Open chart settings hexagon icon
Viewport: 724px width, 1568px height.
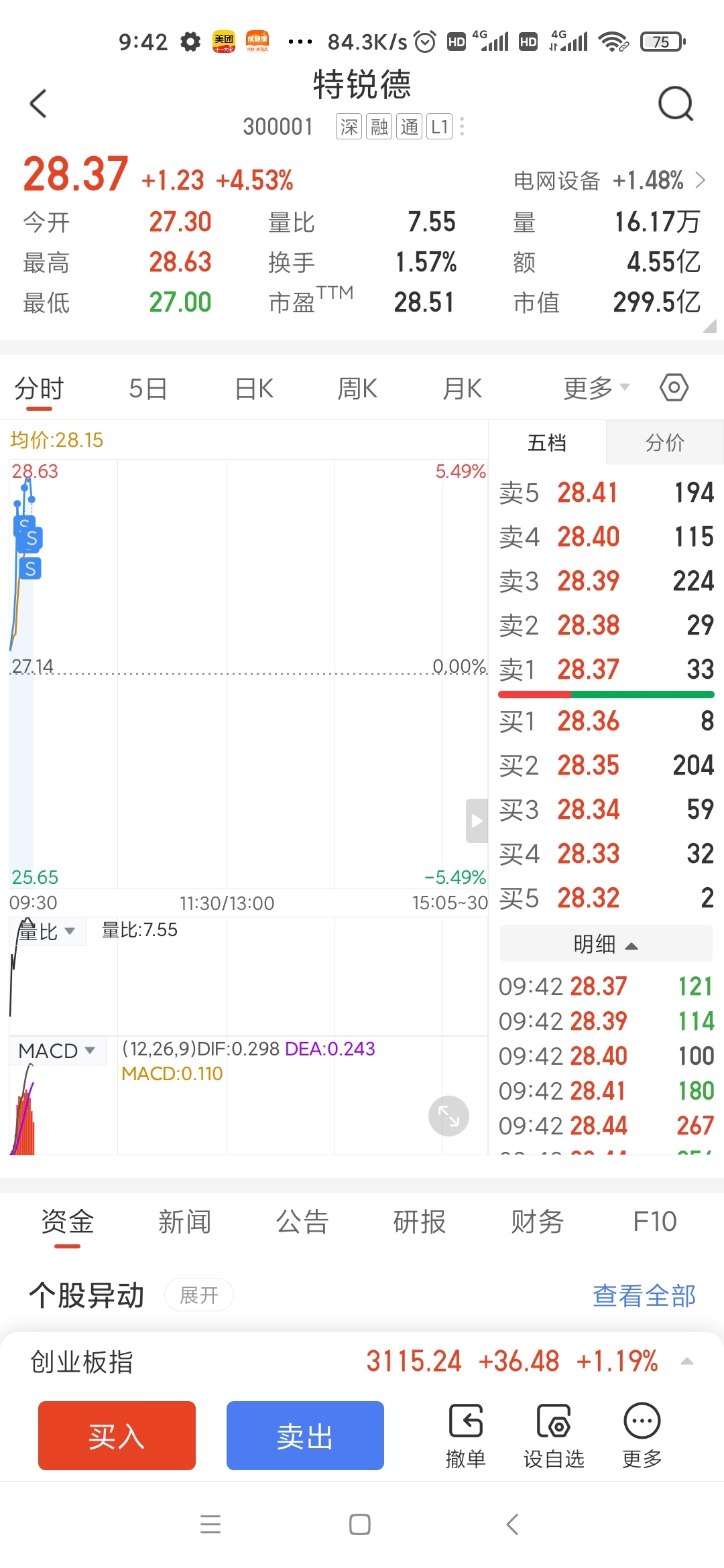(674, 387)
